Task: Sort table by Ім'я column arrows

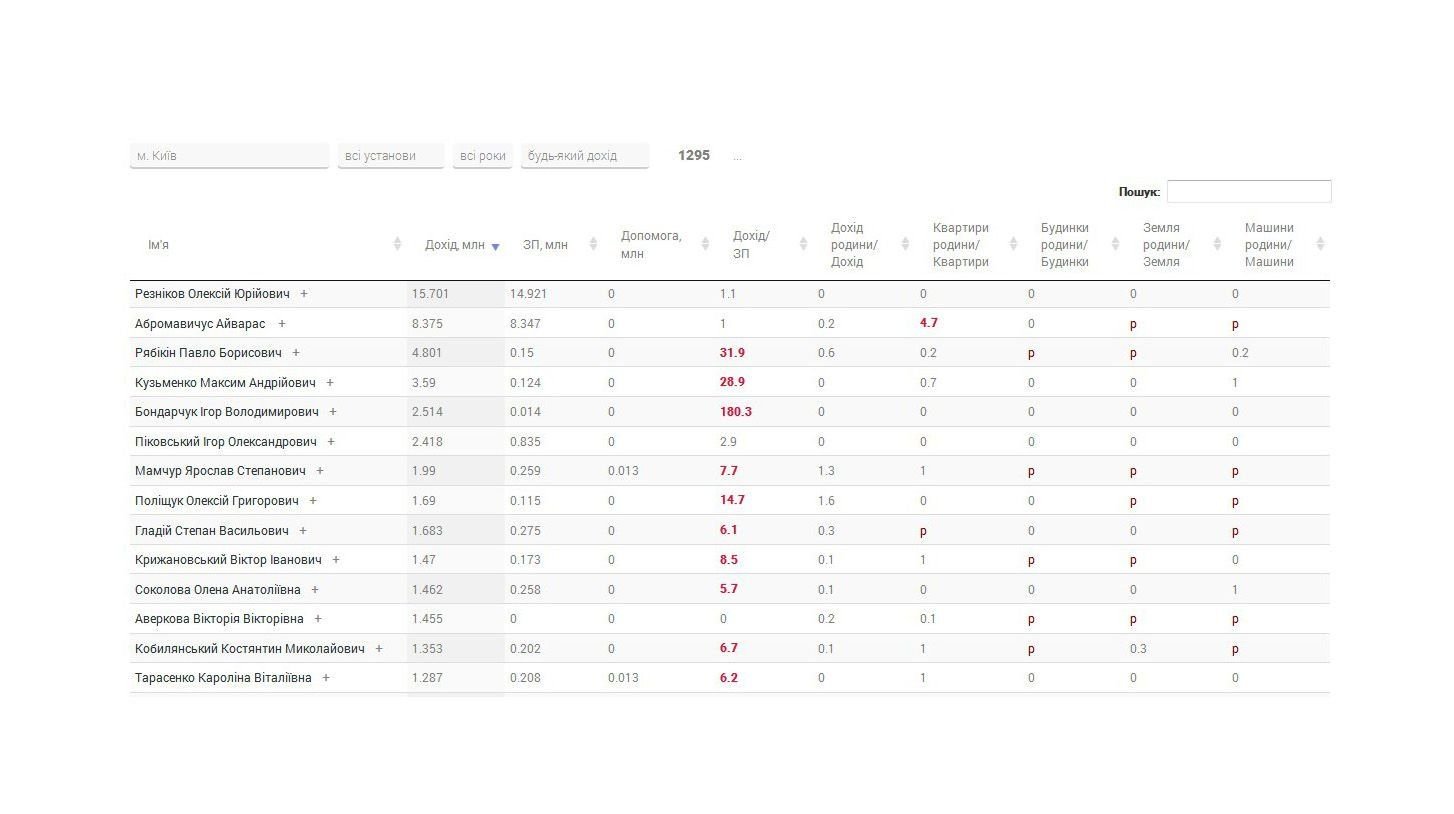Action: pos(397,244)
